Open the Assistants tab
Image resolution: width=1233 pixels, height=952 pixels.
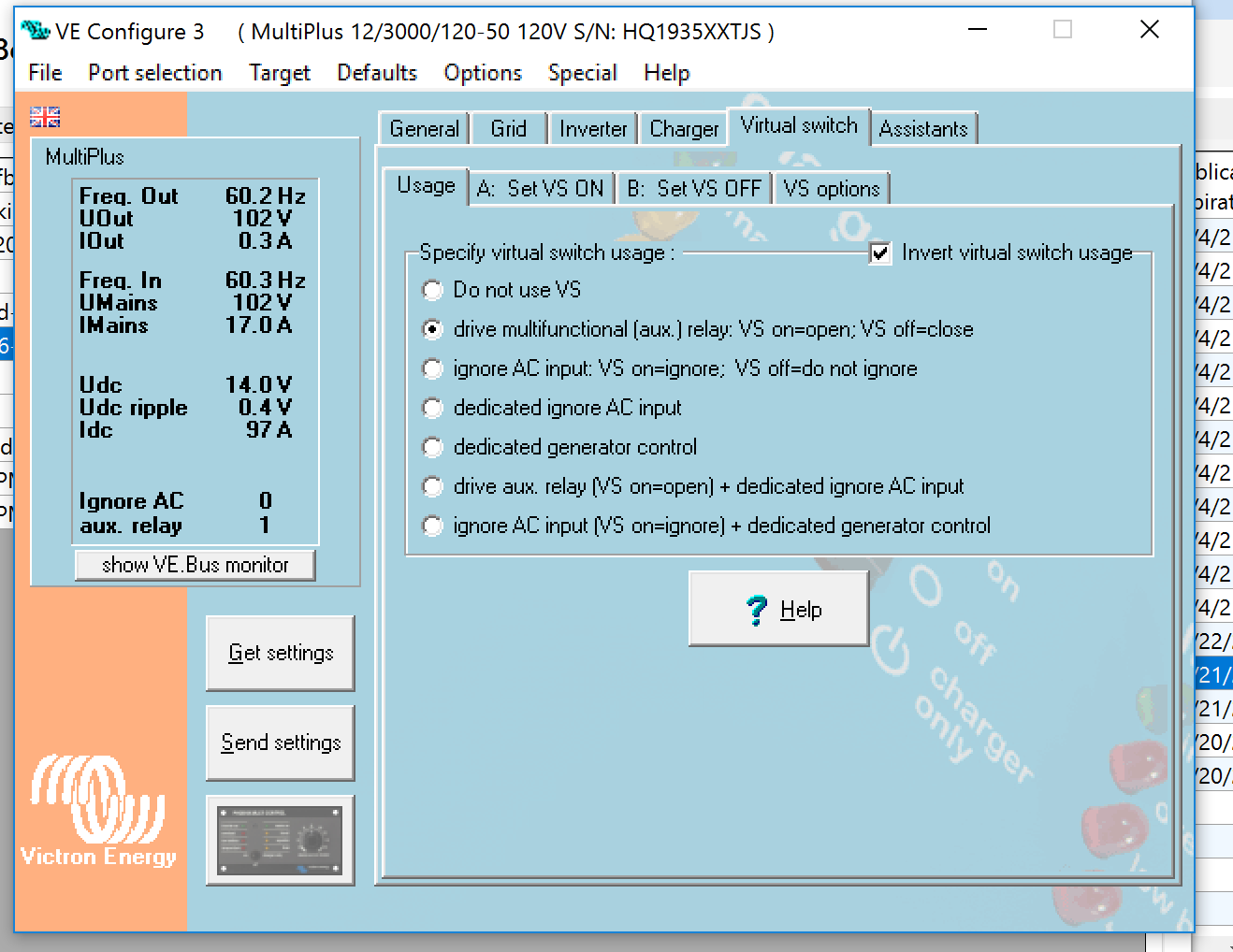923,129
